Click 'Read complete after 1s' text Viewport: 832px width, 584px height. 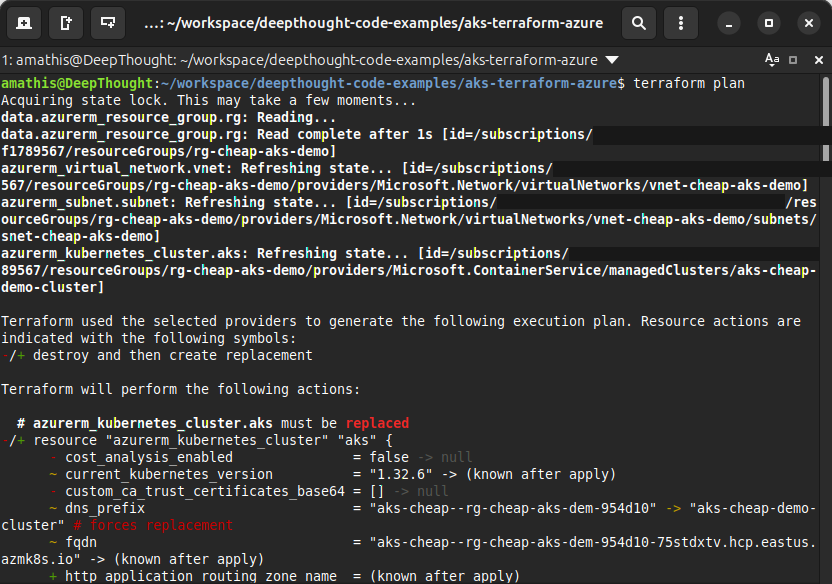click(x=345, y=134)
